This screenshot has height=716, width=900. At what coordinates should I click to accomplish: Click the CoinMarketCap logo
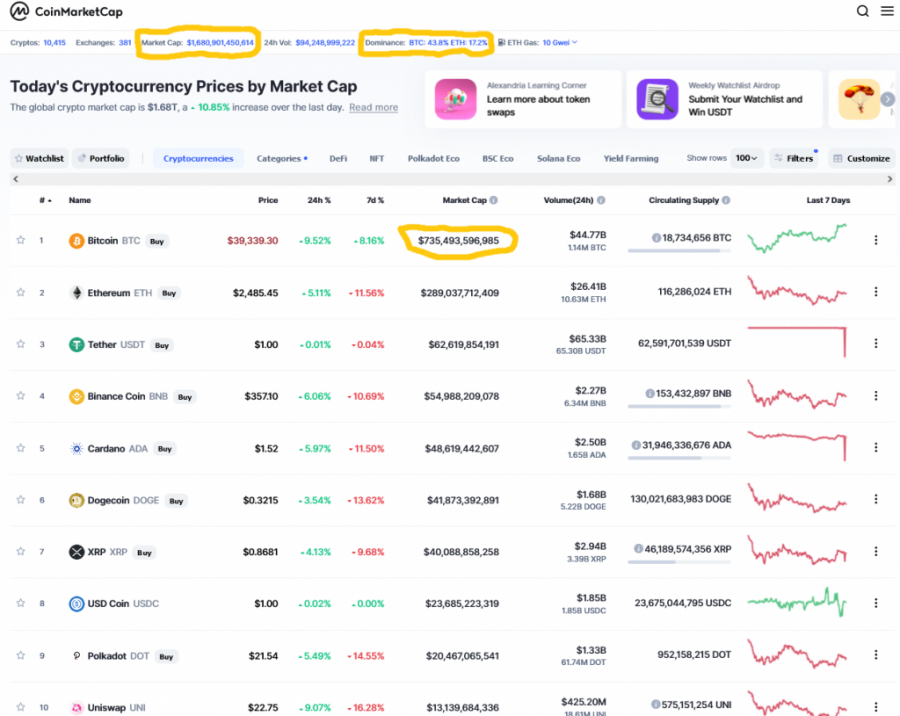tap(67, 11)
